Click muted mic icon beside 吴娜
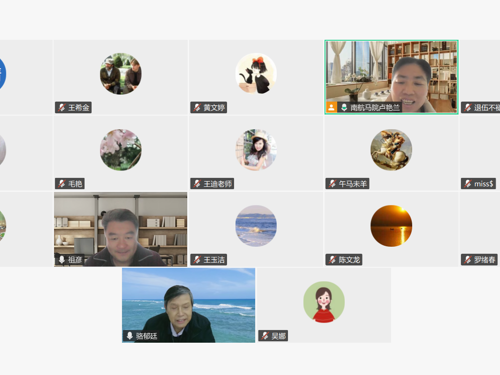The image size is (500, 375). point(265,335)
